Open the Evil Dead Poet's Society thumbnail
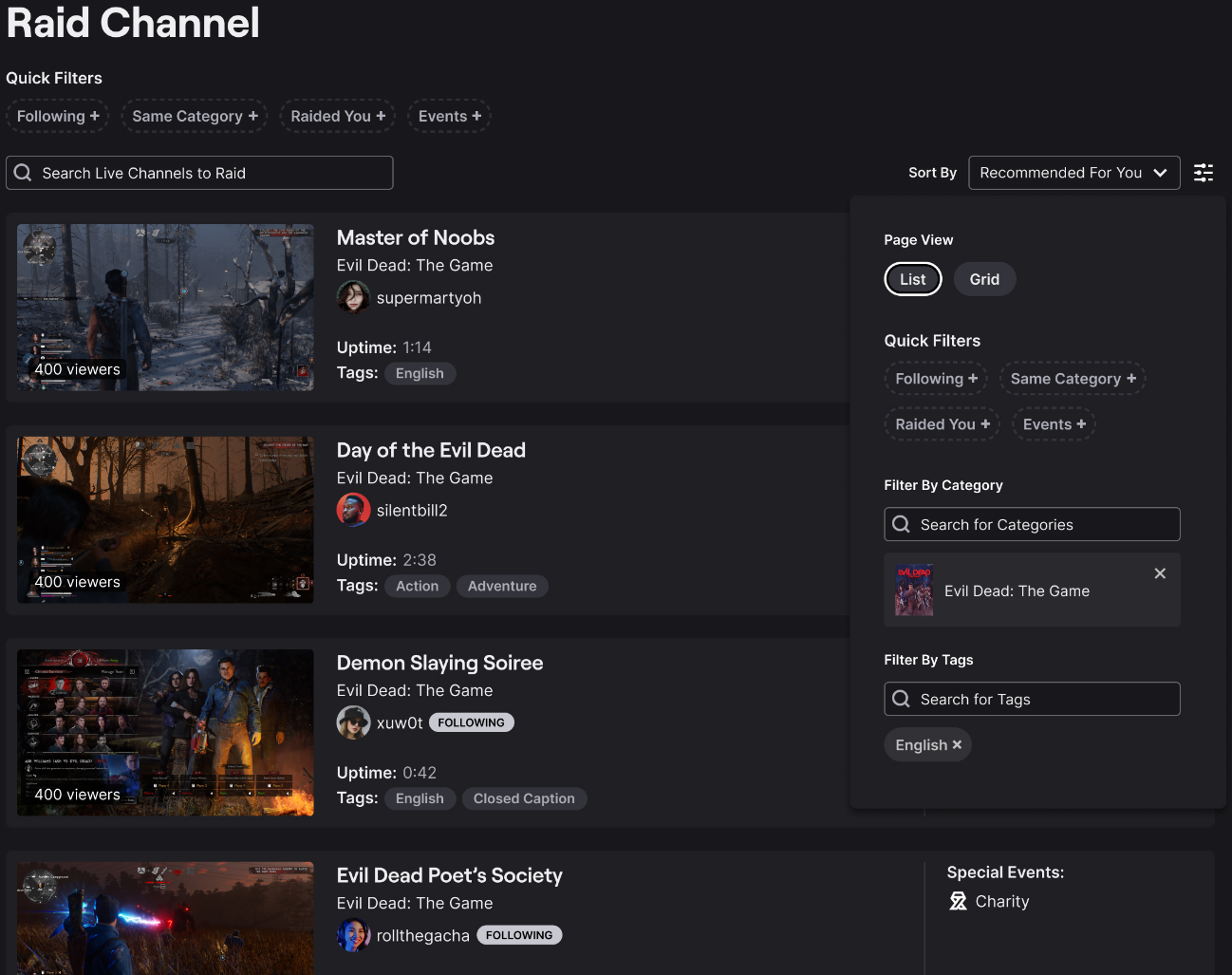The image size is (1232, 975). (x=165, y=918)
